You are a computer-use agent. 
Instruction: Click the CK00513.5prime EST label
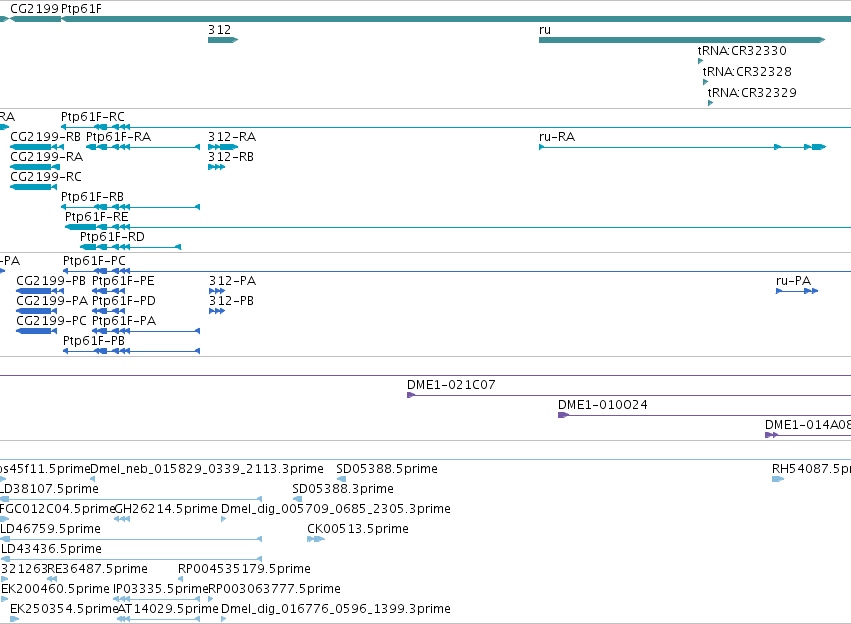[x=358, y=529]
